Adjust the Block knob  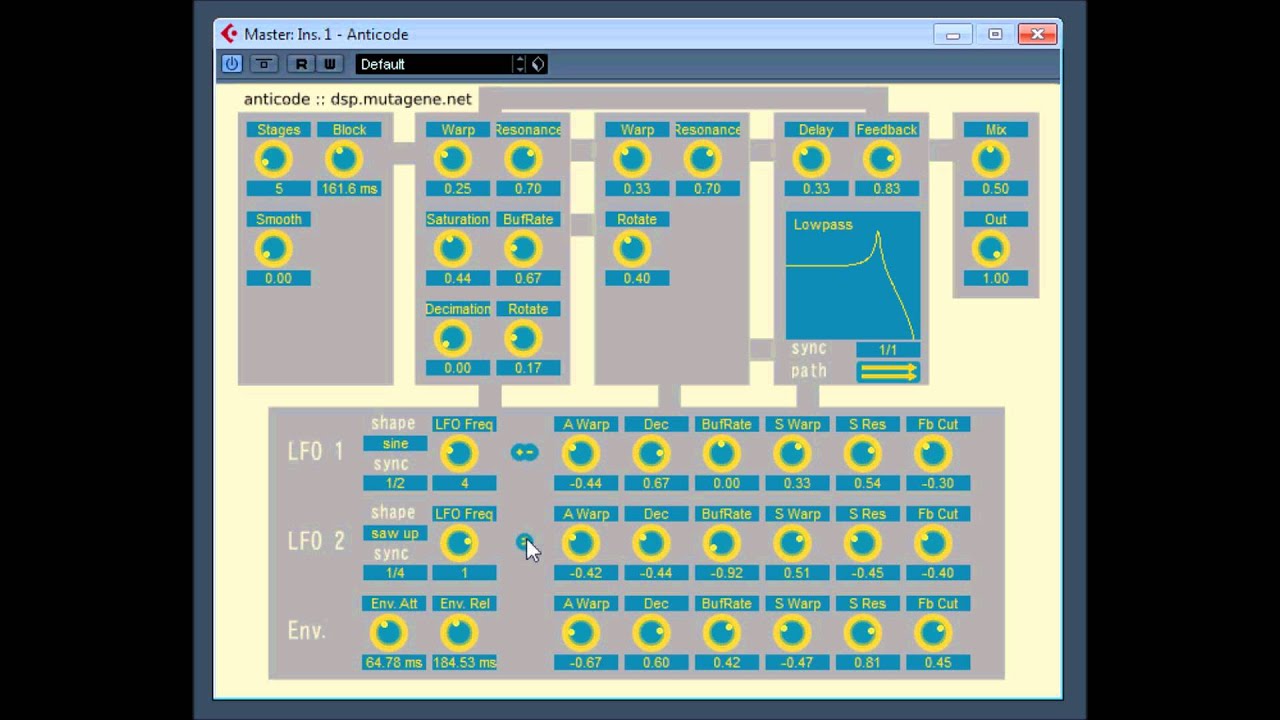343,159
